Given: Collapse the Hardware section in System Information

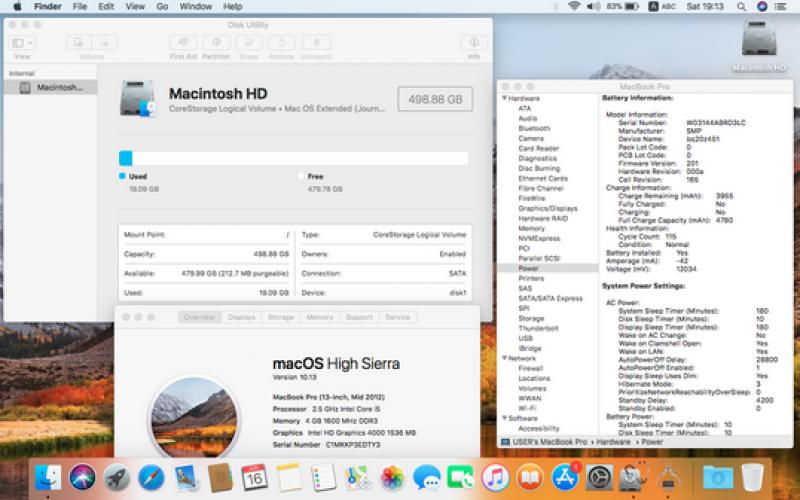Looking at the screenshot, I should (x=504, y=98).
